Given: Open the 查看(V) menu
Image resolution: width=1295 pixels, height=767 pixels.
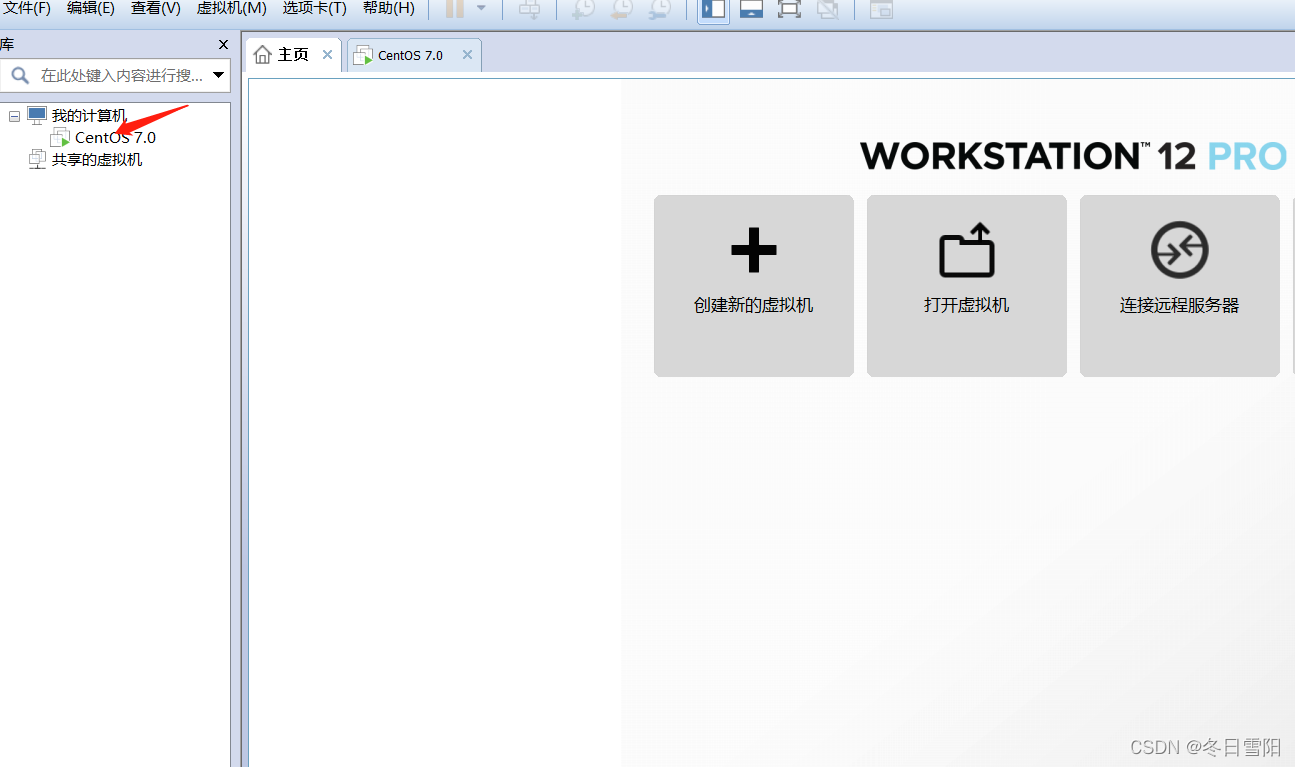Looking at the screenshot, I should pos(156,9).
